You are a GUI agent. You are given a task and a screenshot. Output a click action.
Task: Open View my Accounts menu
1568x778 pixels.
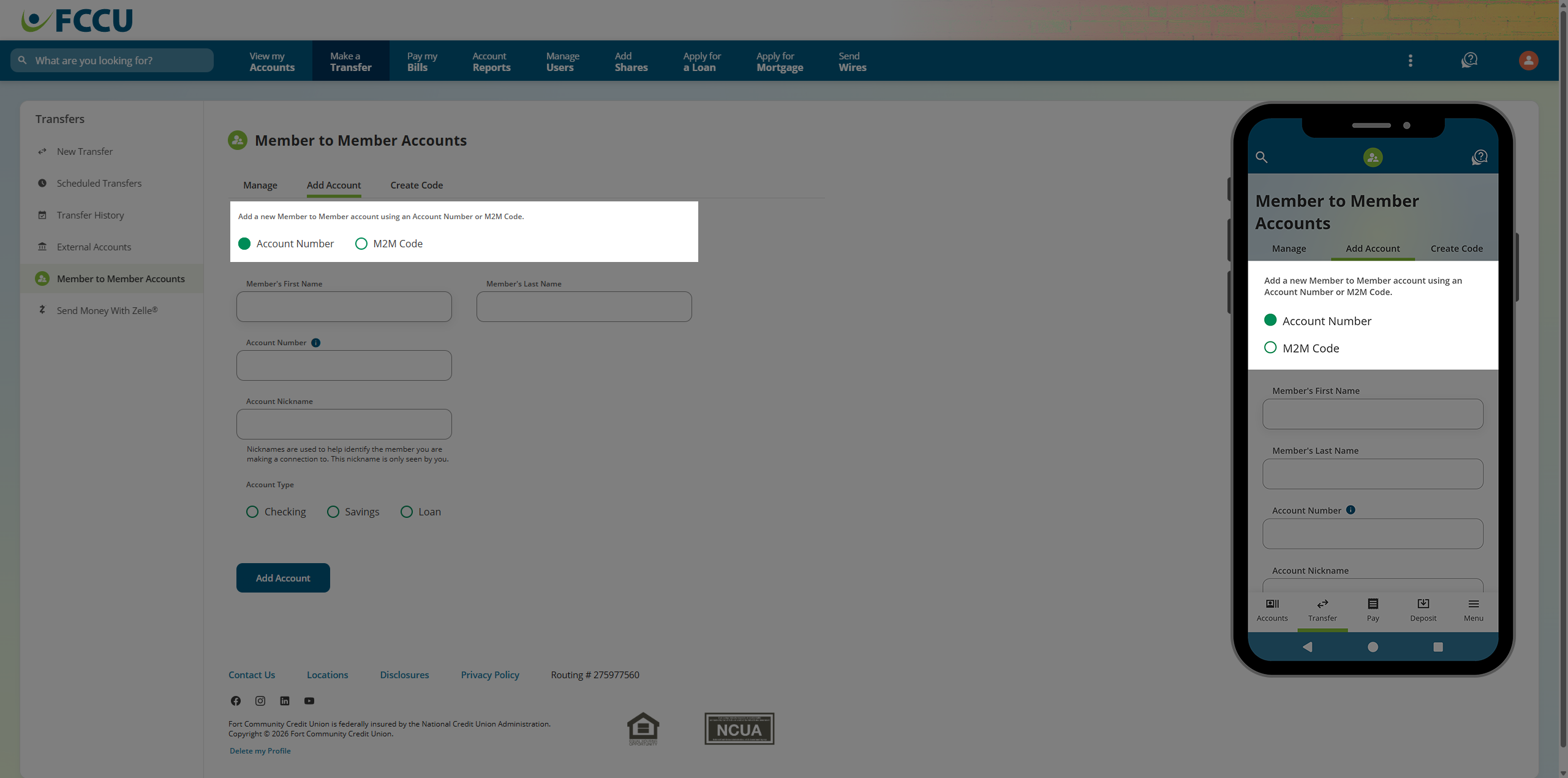[x=272, y=61]
